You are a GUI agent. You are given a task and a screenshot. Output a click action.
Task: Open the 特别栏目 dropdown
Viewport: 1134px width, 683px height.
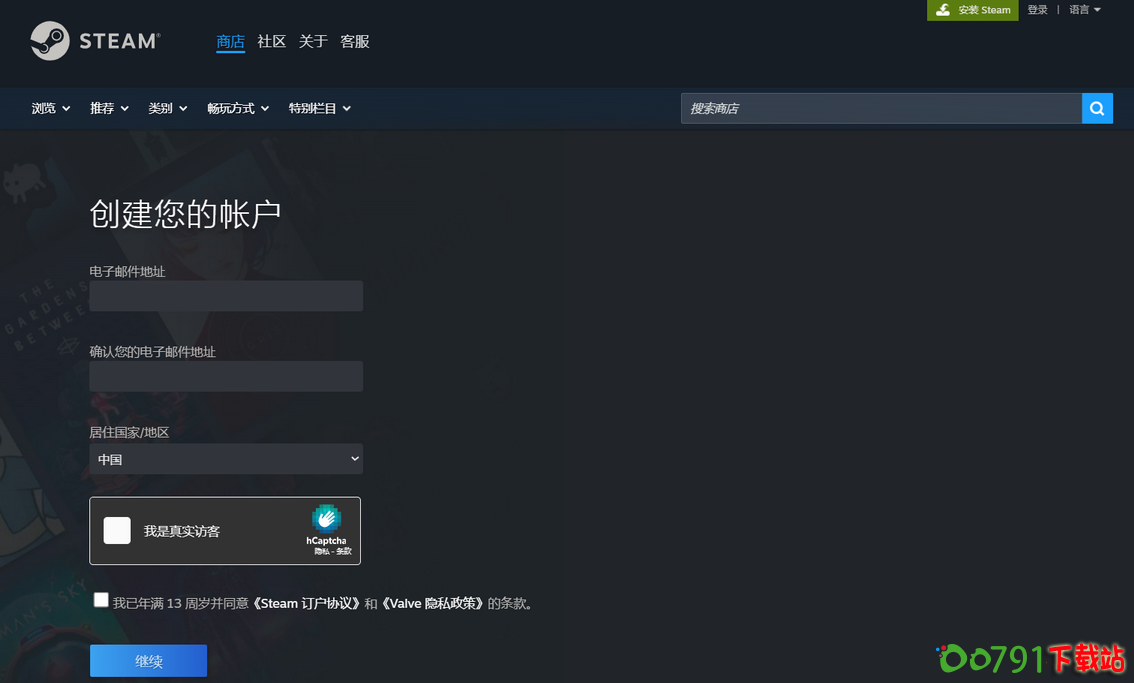(x=319, y=108)
